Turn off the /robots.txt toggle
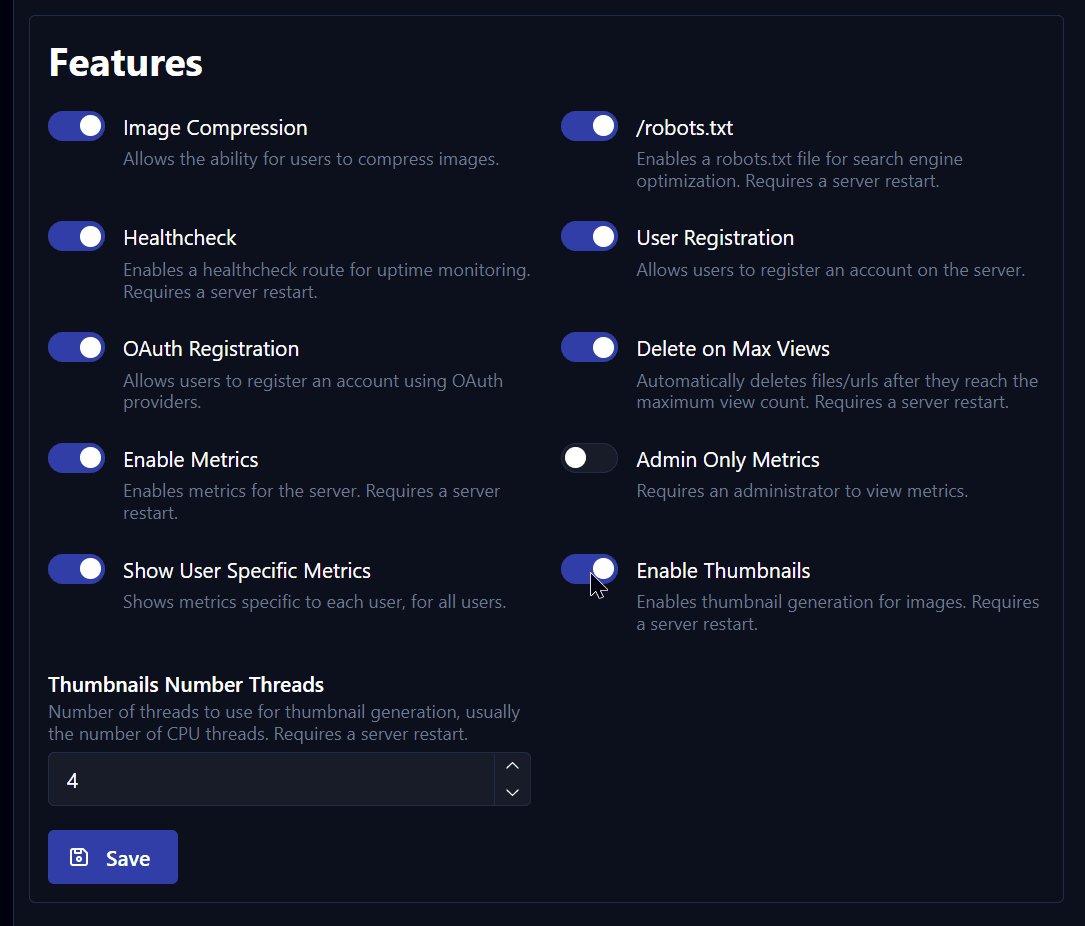This screenshot has height=926, width=1085. click(589, 126)
